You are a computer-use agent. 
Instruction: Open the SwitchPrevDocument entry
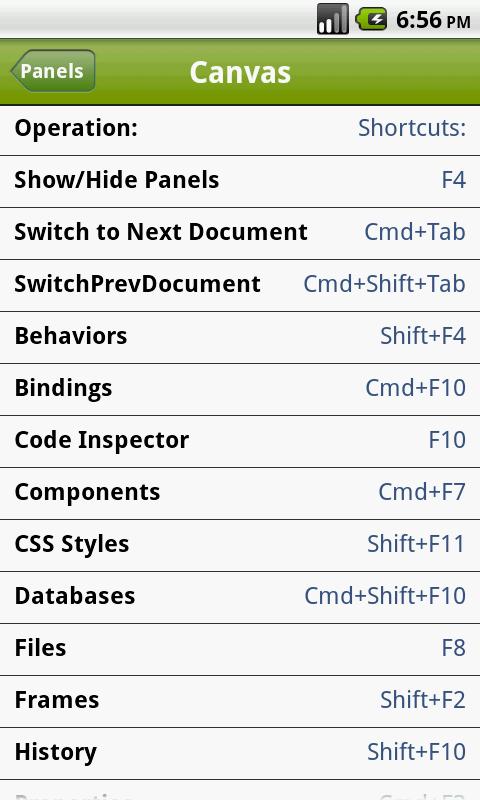tap(240, 285)
